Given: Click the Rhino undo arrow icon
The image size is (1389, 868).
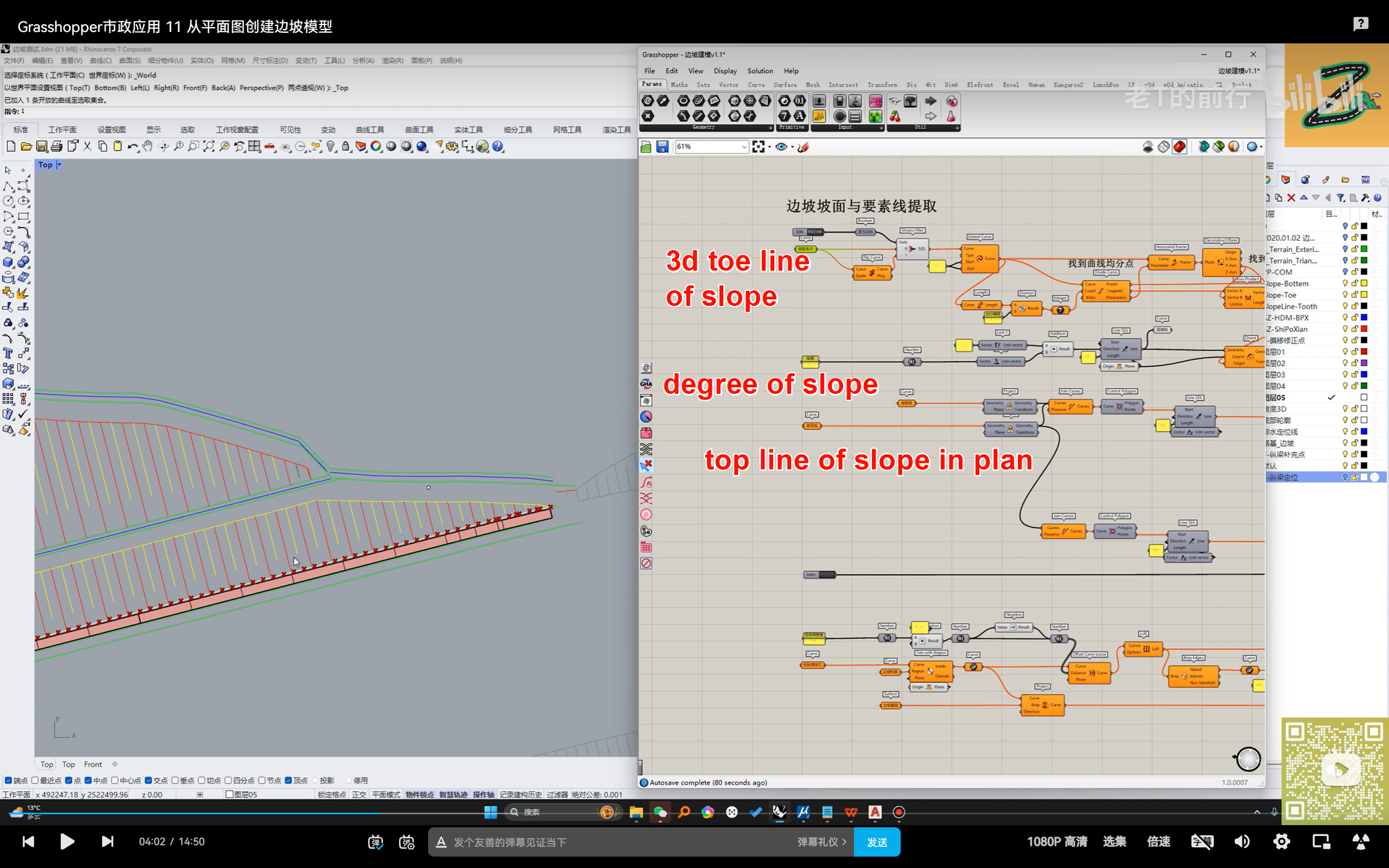Looking at the screenshot, I should click(132, 146).
